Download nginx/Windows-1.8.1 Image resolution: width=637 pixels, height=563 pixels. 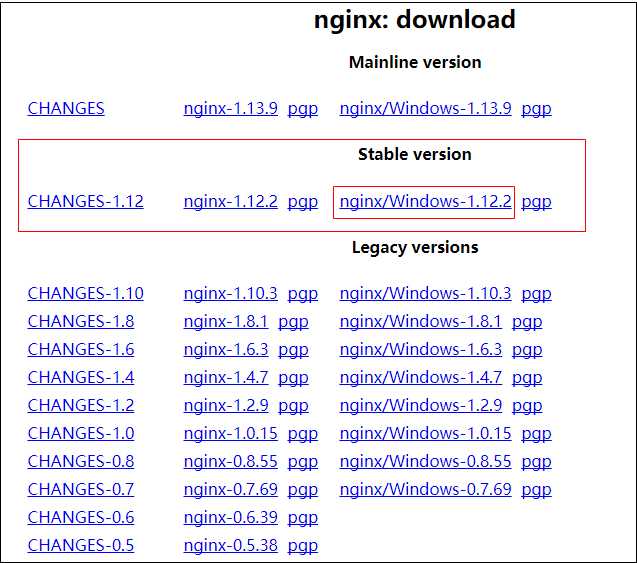click(420, 321)
